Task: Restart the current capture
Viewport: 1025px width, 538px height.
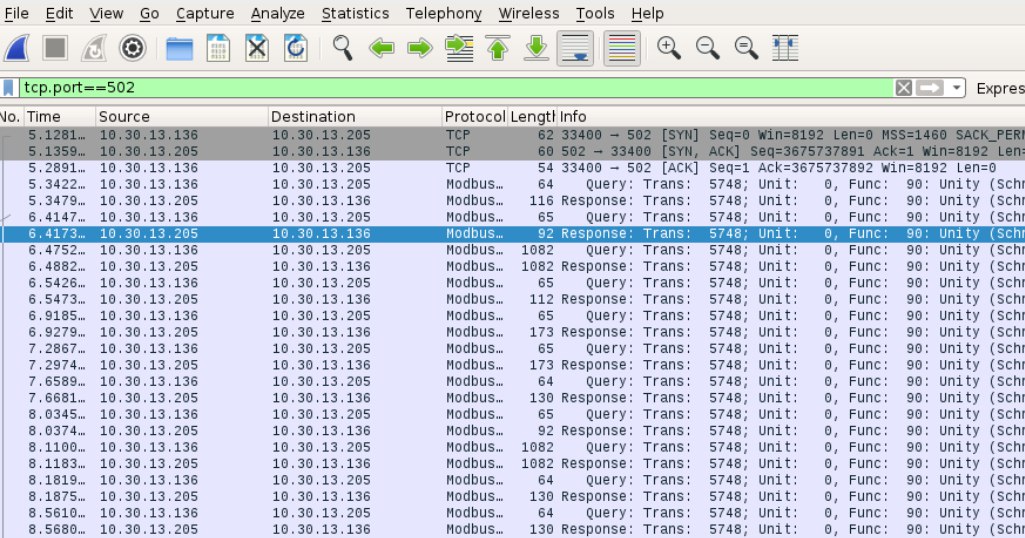Action: 93,48
